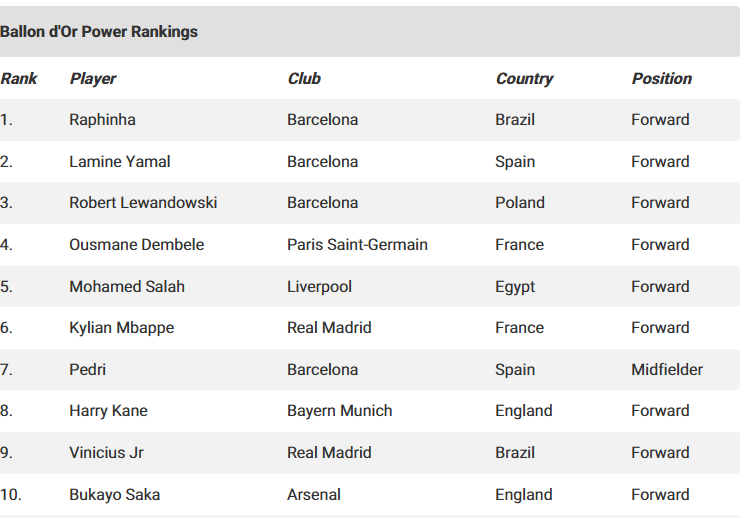Select the Position column header

[x=662, y=78]
